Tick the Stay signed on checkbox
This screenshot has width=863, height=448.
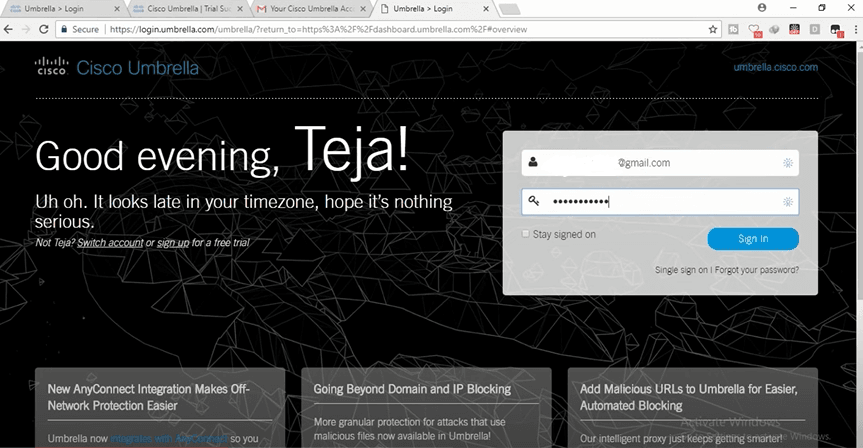pos(525,234)
